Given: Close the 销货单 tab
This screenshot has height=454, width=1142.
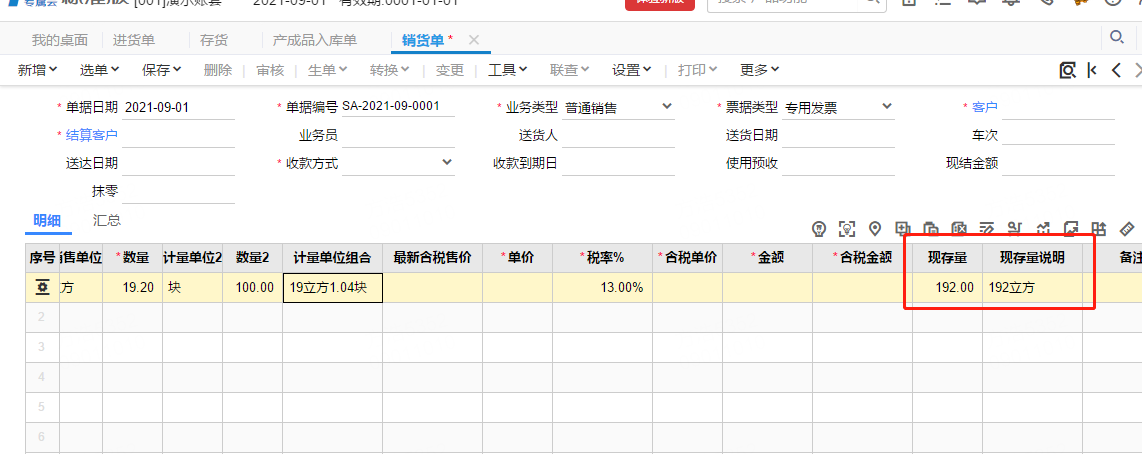Looking at the screenshot, I should click(x=473, y=40).
